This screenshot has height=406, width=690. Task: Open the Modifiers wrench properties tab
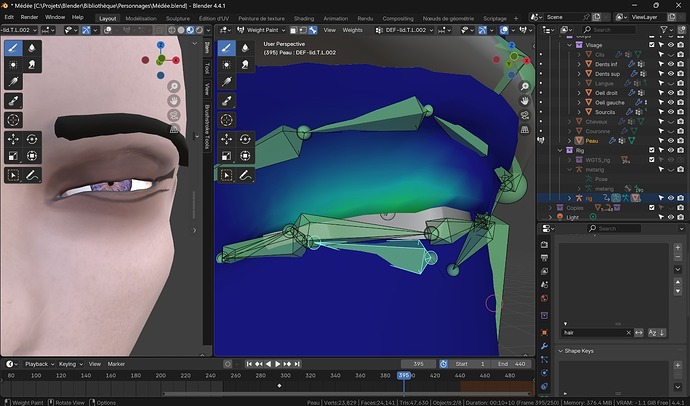pos(545,346)
